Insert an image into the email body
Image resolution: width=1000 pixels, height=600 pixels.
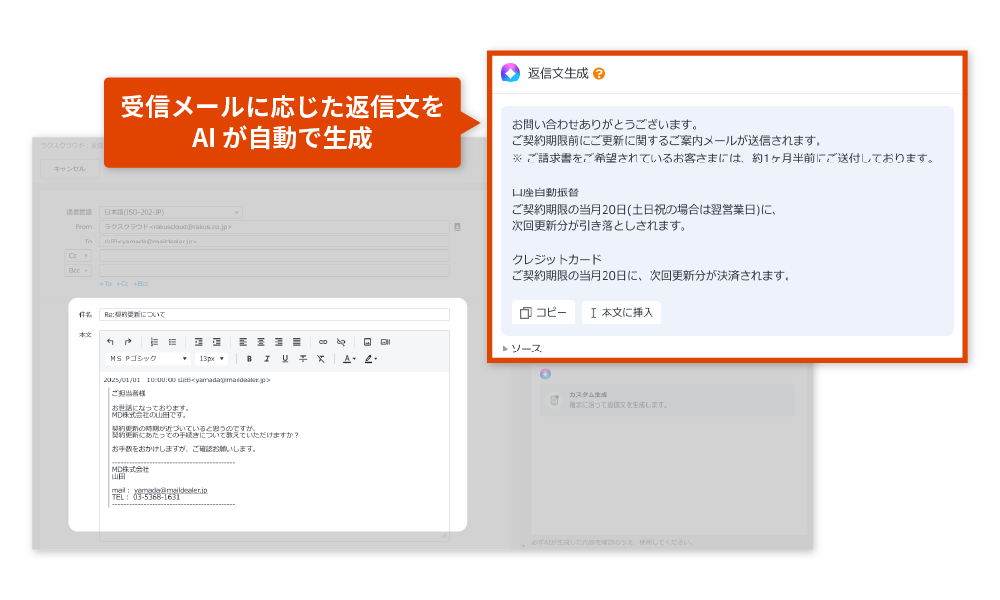(x=369, y=343)
